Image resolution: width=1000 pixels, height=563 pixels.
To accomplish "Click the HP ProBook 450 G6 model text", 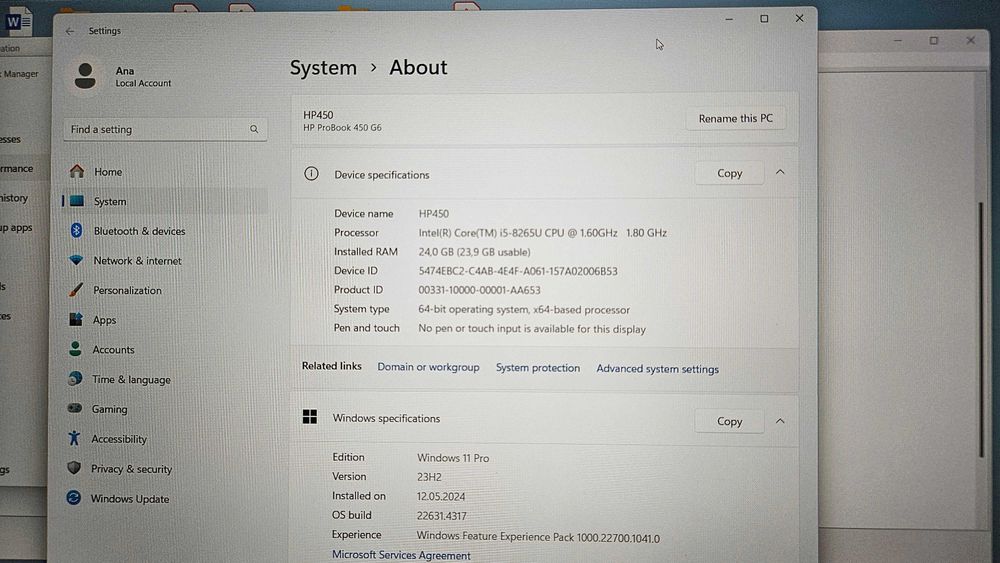I will (x=342, y=128).
